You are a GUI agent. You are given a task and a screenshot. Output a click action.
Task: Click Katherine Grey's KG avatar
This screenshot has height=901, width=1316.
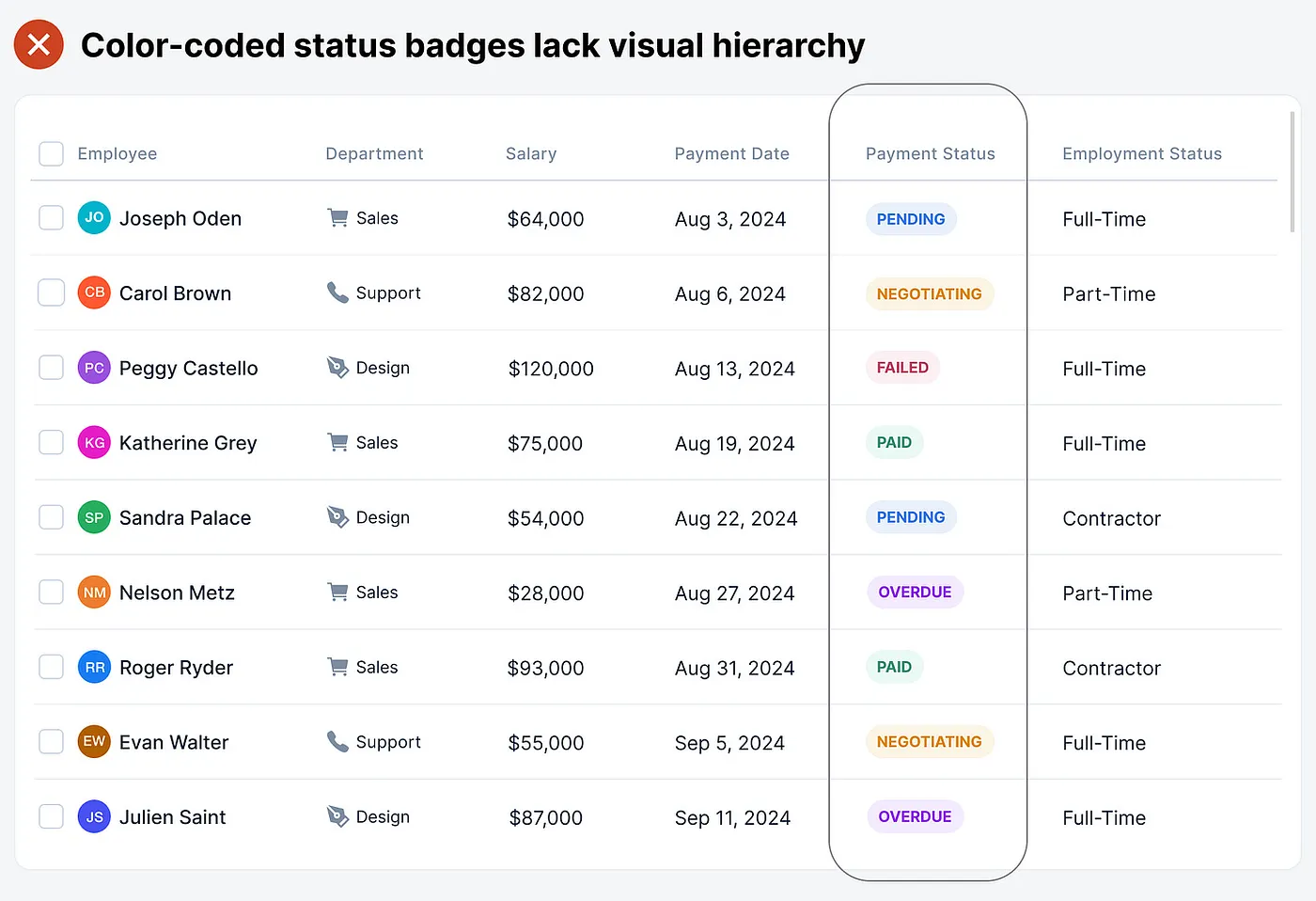94,442
